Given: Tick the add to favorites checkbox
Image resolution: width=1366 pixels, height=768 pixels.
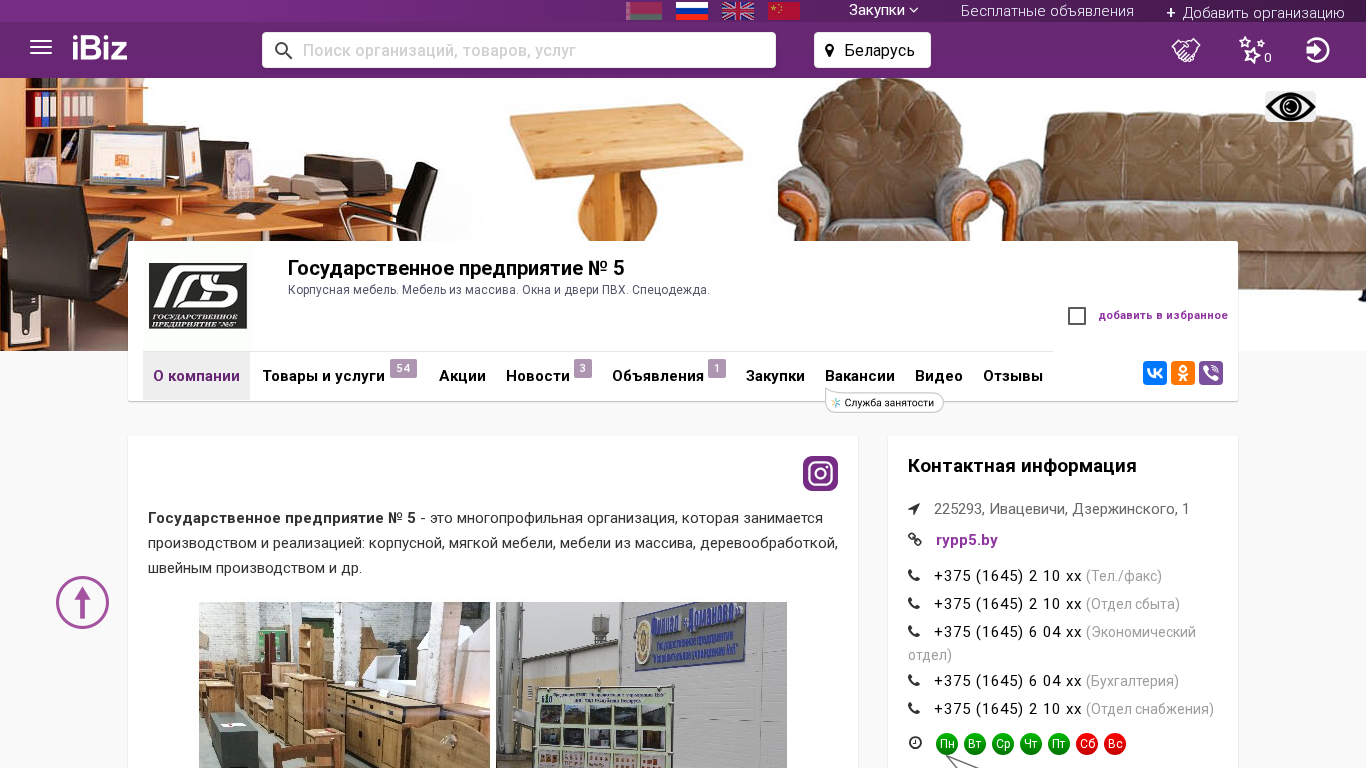Looking at the screenshot, I should 1077,316.
